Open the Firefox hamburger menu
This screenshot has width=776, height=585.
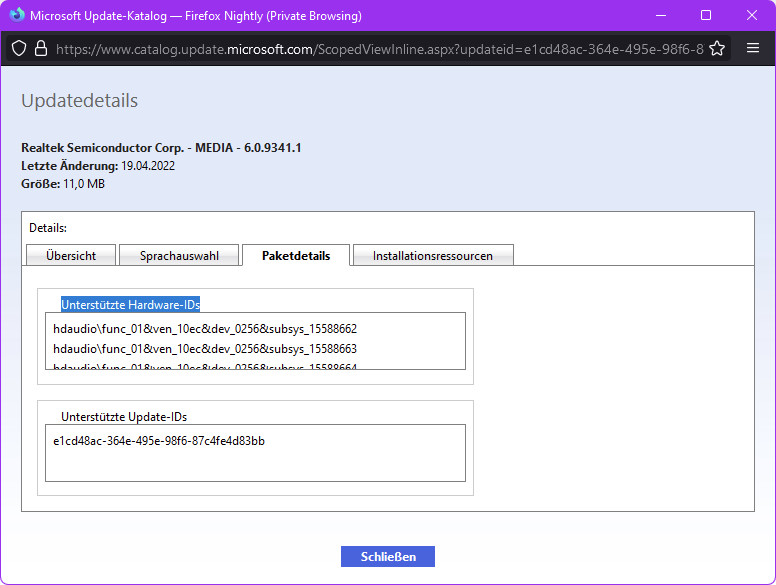click(753, 48)
